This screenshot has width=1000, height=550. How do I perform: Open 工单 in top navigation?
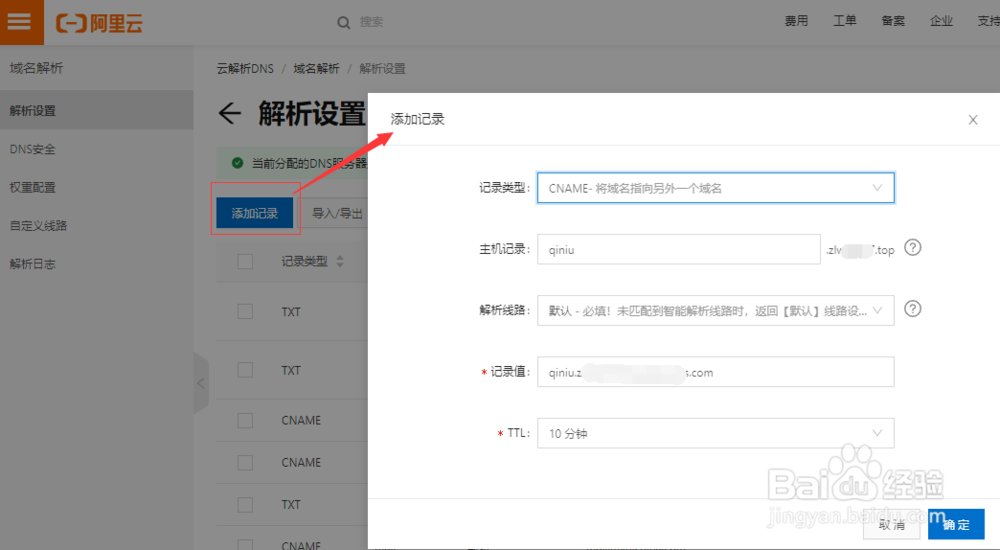844,21
